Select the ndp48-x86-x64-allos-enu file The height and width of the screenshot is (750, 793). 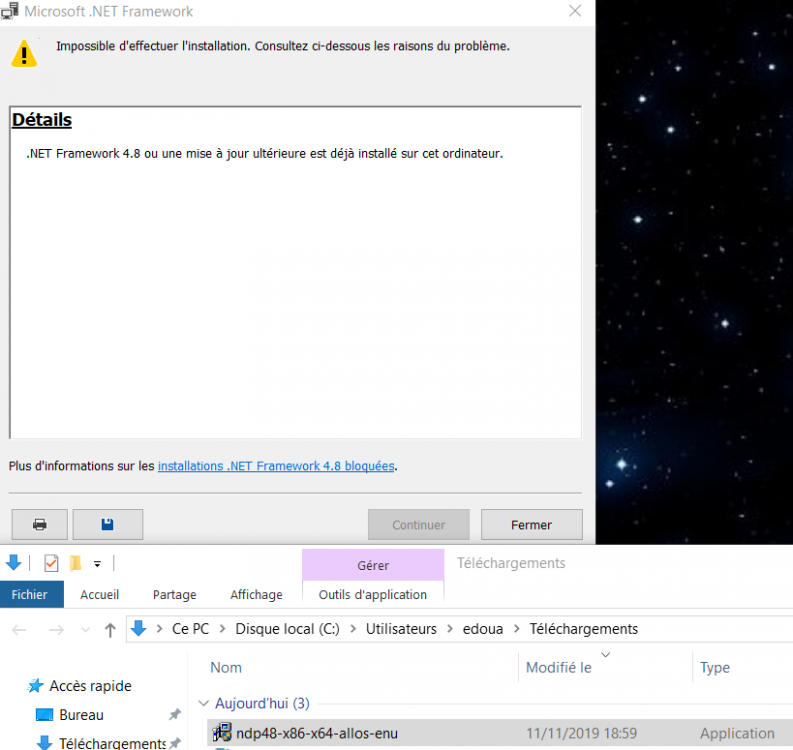pos(317,733)
